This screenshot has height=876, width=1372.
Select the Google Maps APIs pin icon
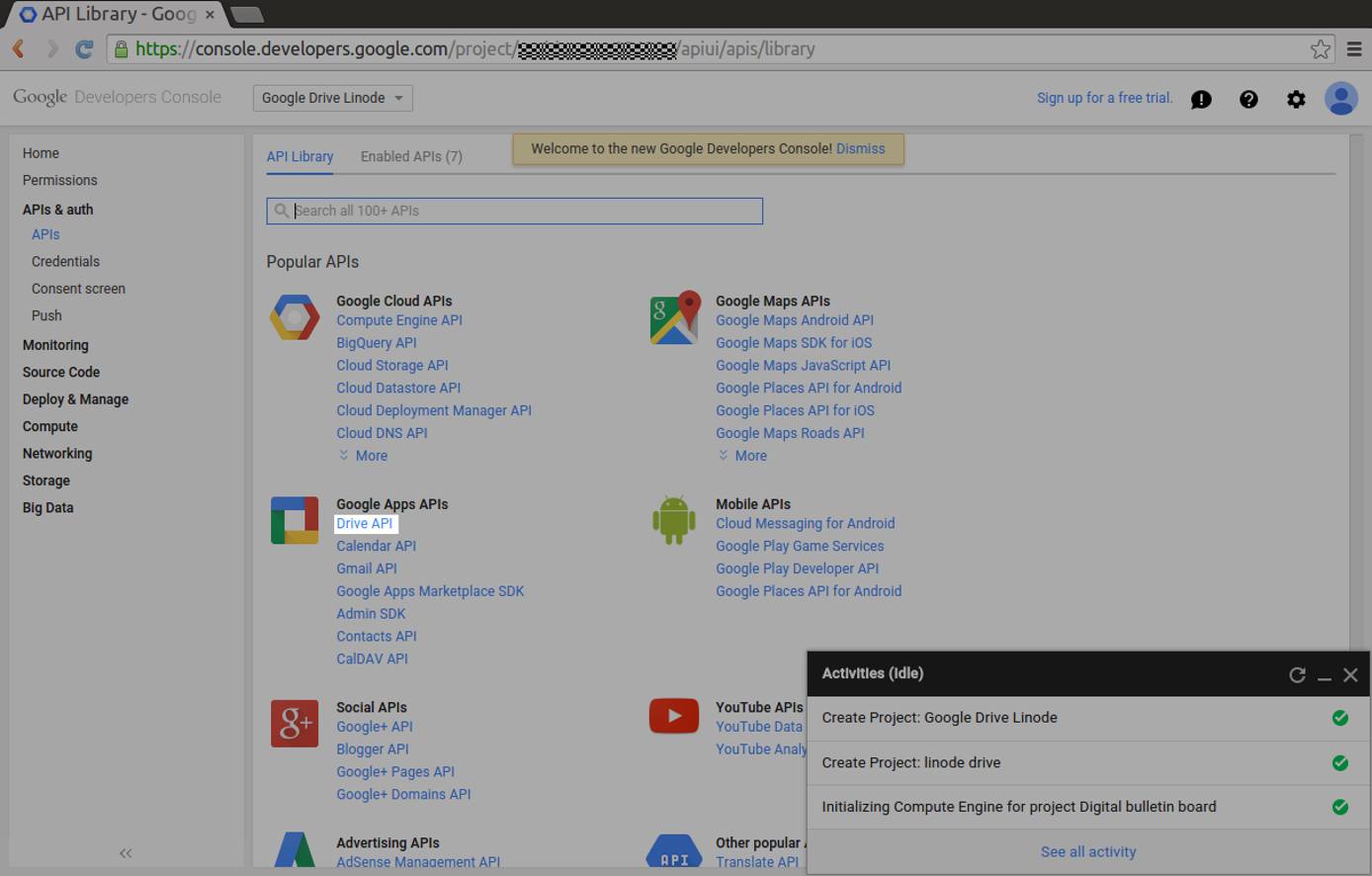point(673,317)
